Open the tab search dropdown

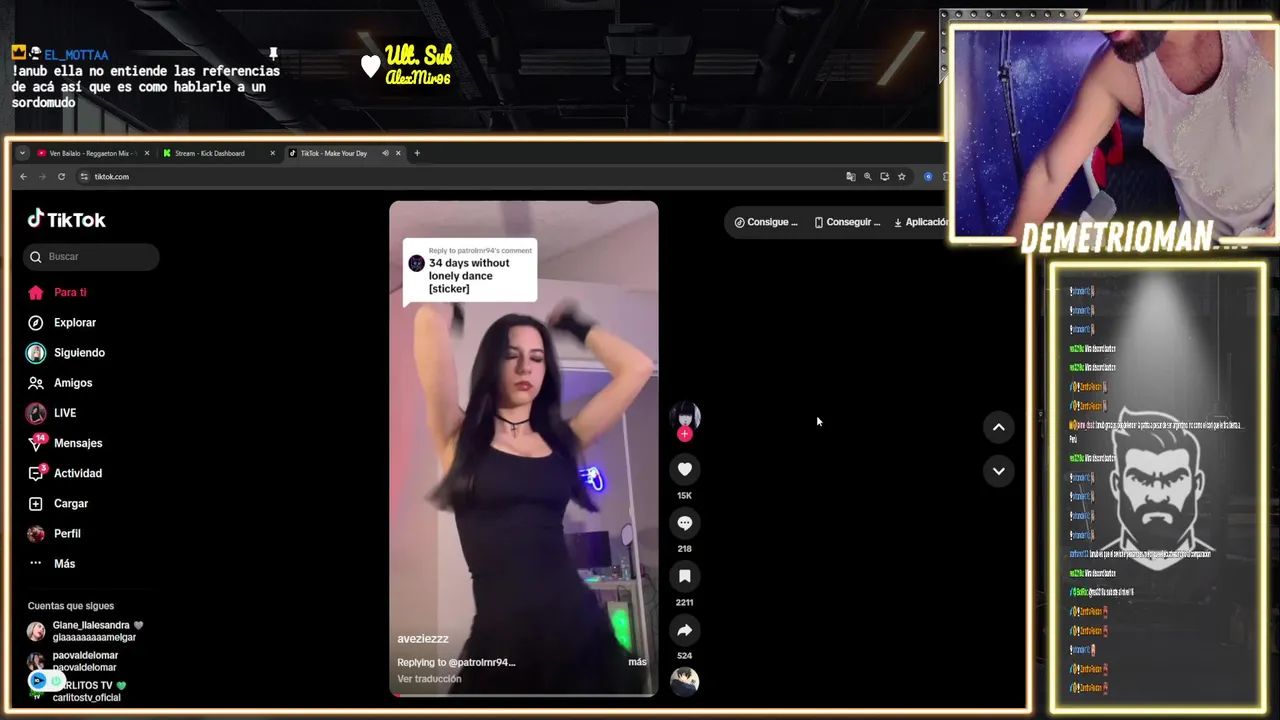click(22, 153)
